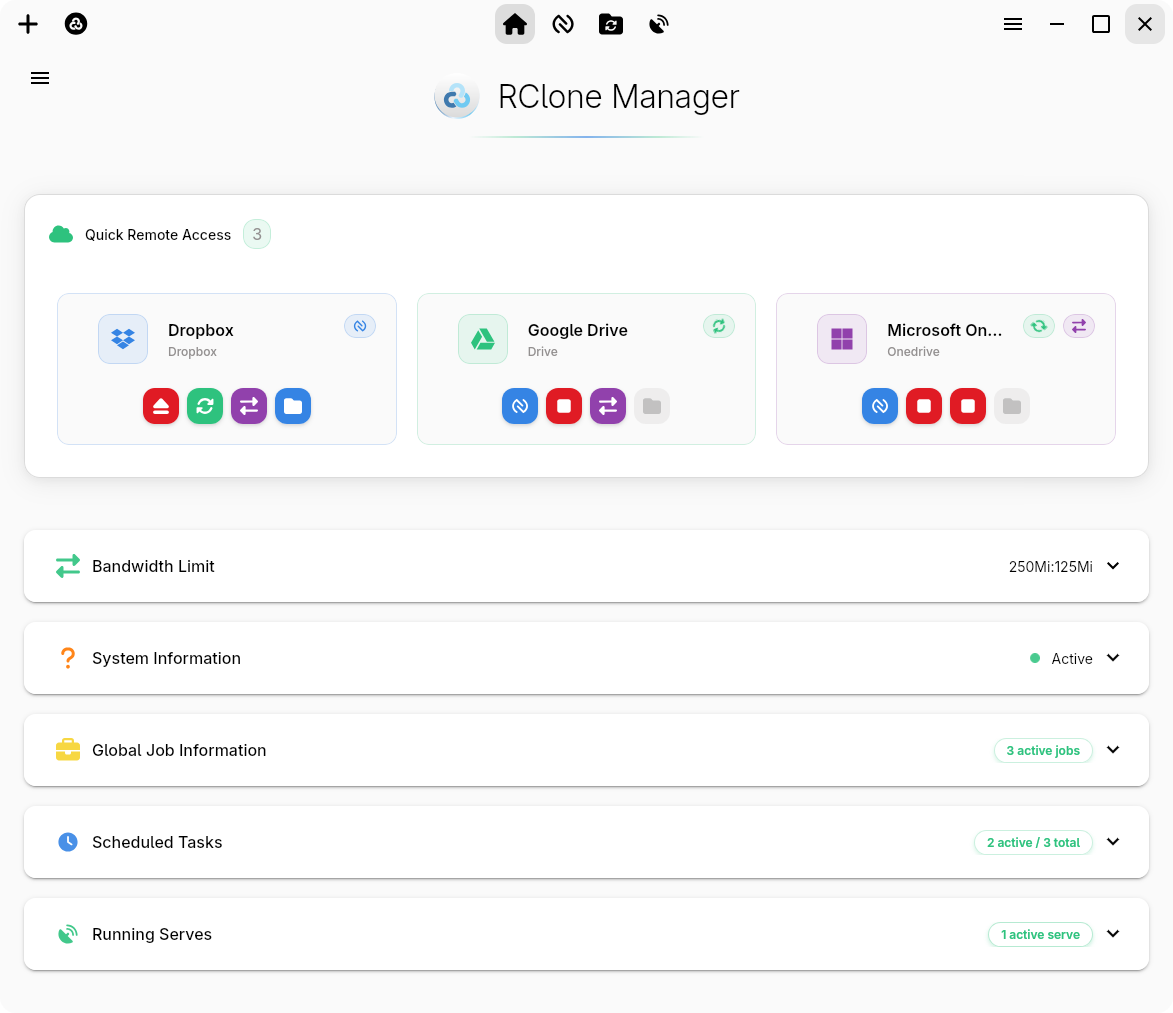Open the mount tab in top bar
1173x1013 pixels.
[563, 24]
